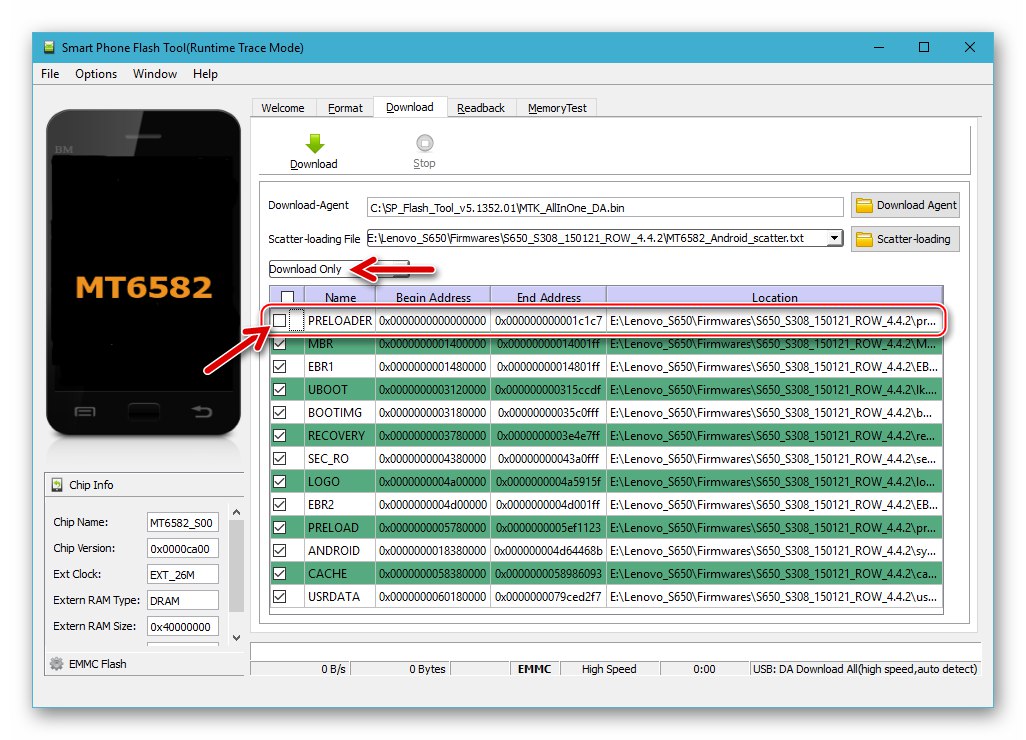Click the green Download arrow icon

point(314,142)
